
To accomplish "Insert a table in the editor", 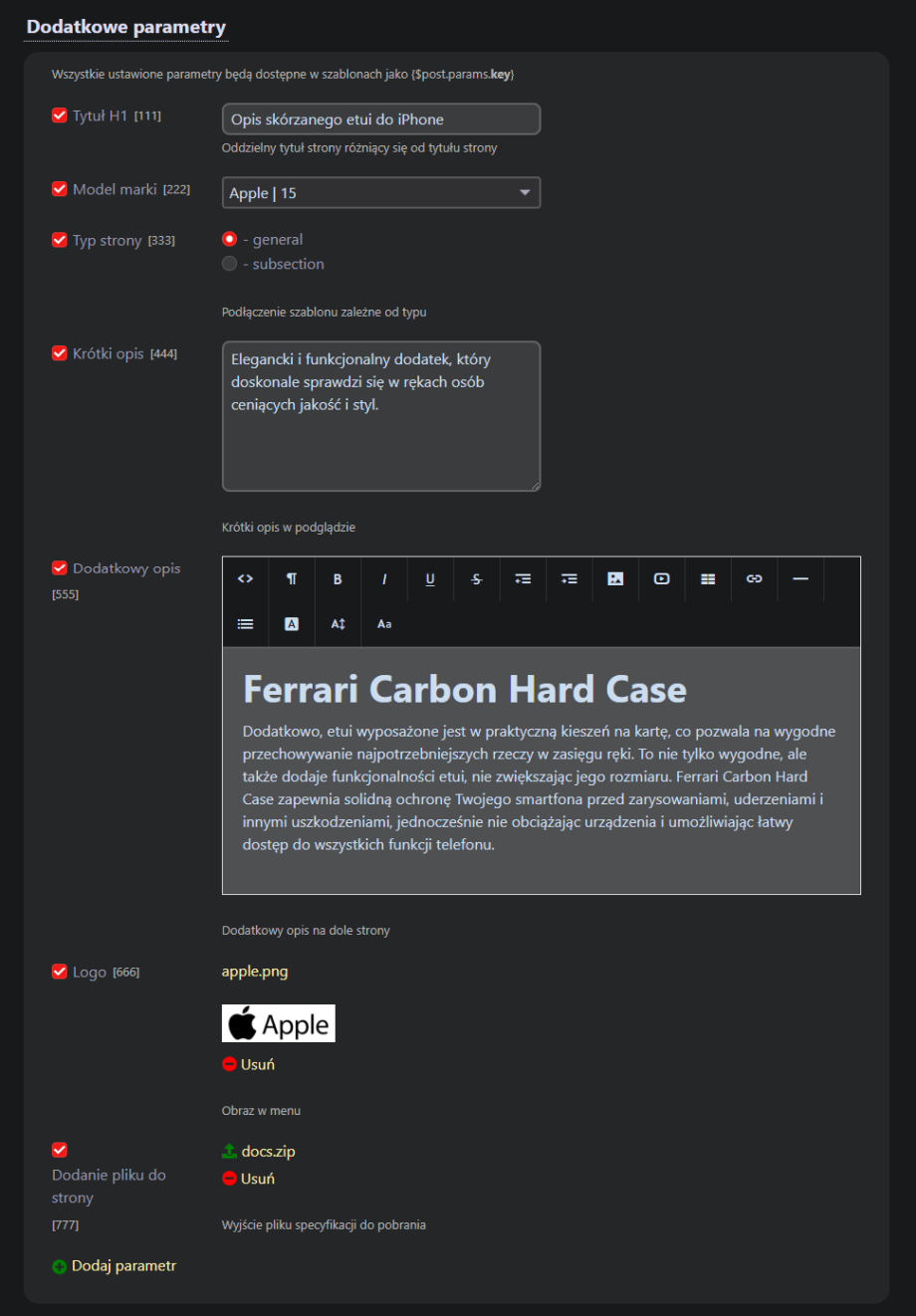I will [708, 579].
